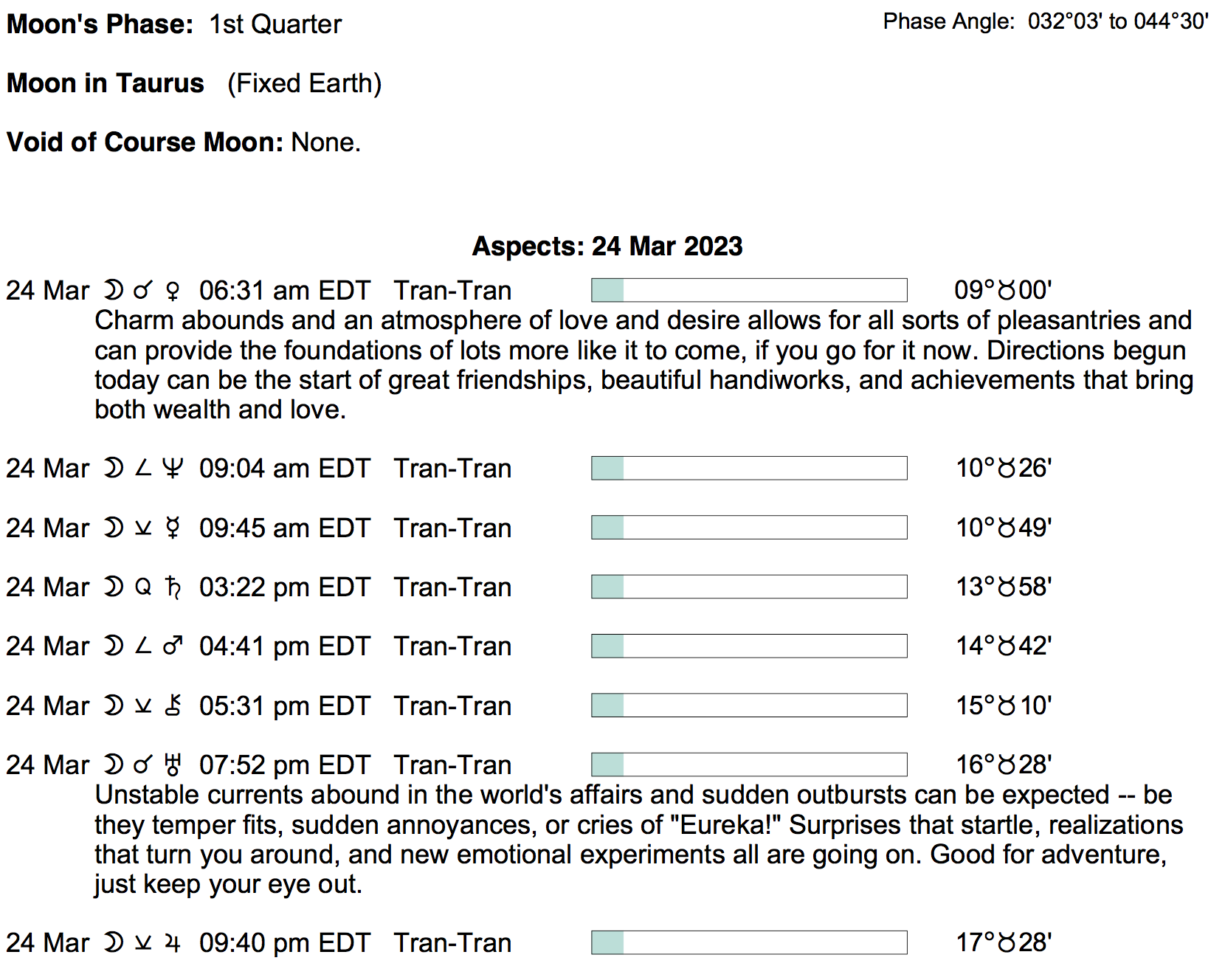Click the conjunction symbol in the 07:52 pm aspect
Viewport: 1225px width, 980px height.
[143, 765]
